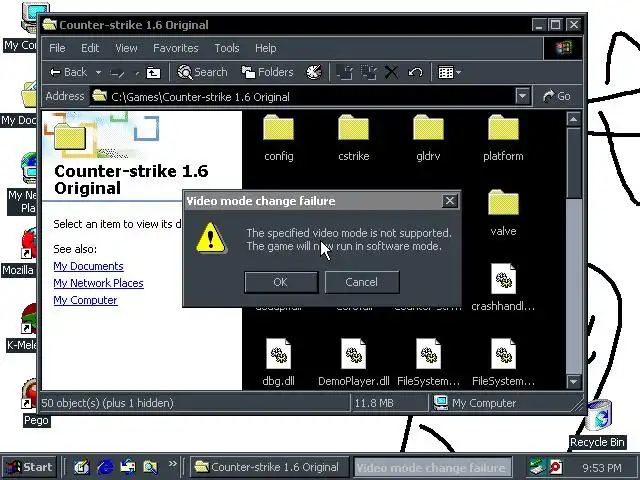Click Cancel in the video mode dialog
The width and height of the screenshot is (640, 480).
click(x=362, y=282)
